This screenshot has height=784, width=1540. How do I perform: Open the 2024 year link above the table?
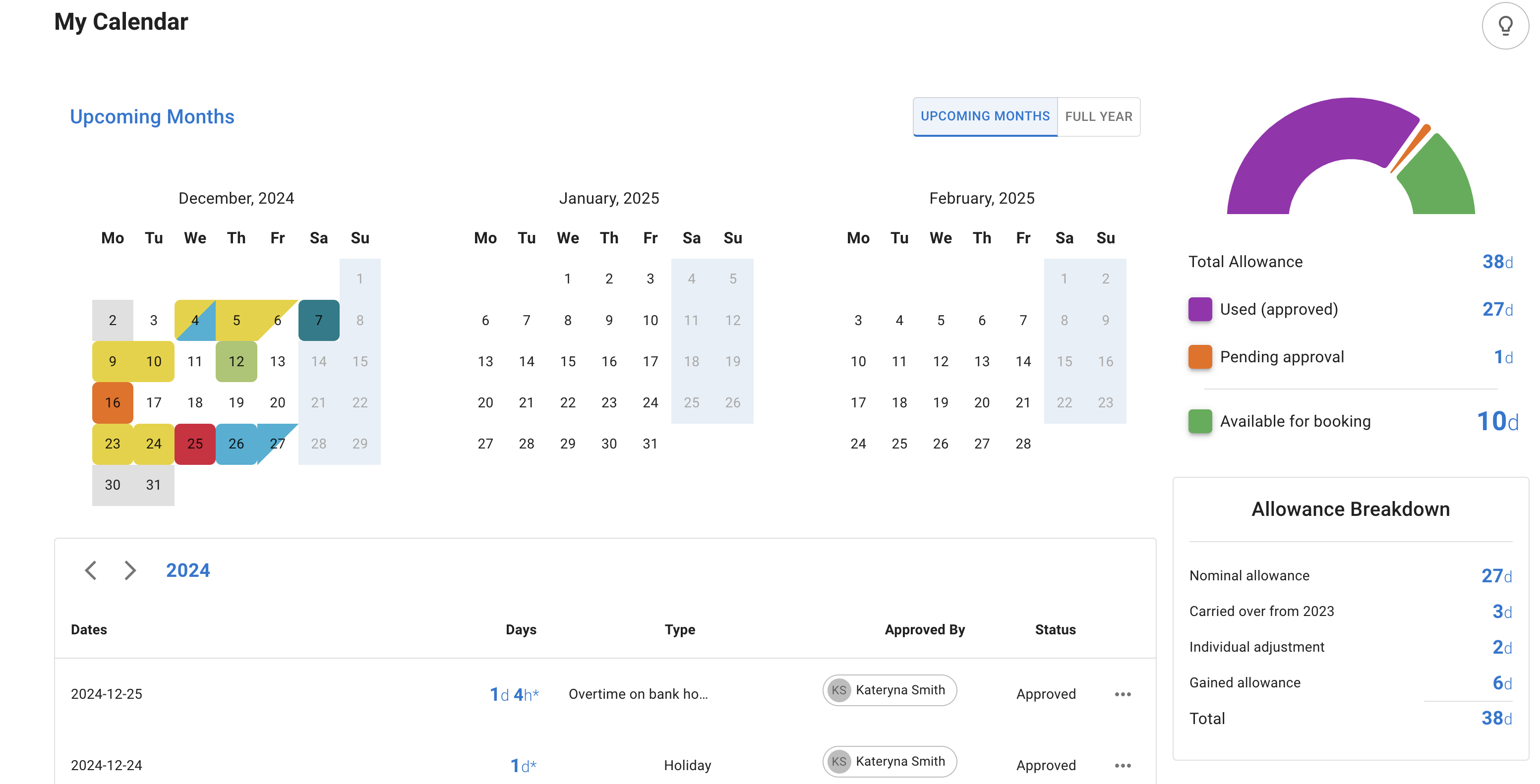(x=187, y=571)
